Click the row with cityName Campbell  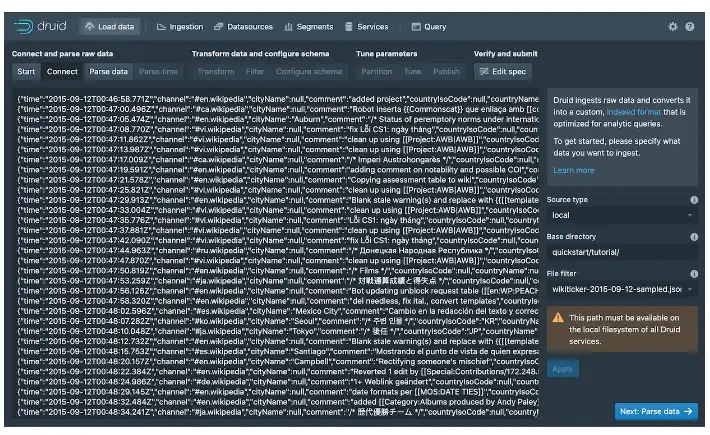[278, 361]
